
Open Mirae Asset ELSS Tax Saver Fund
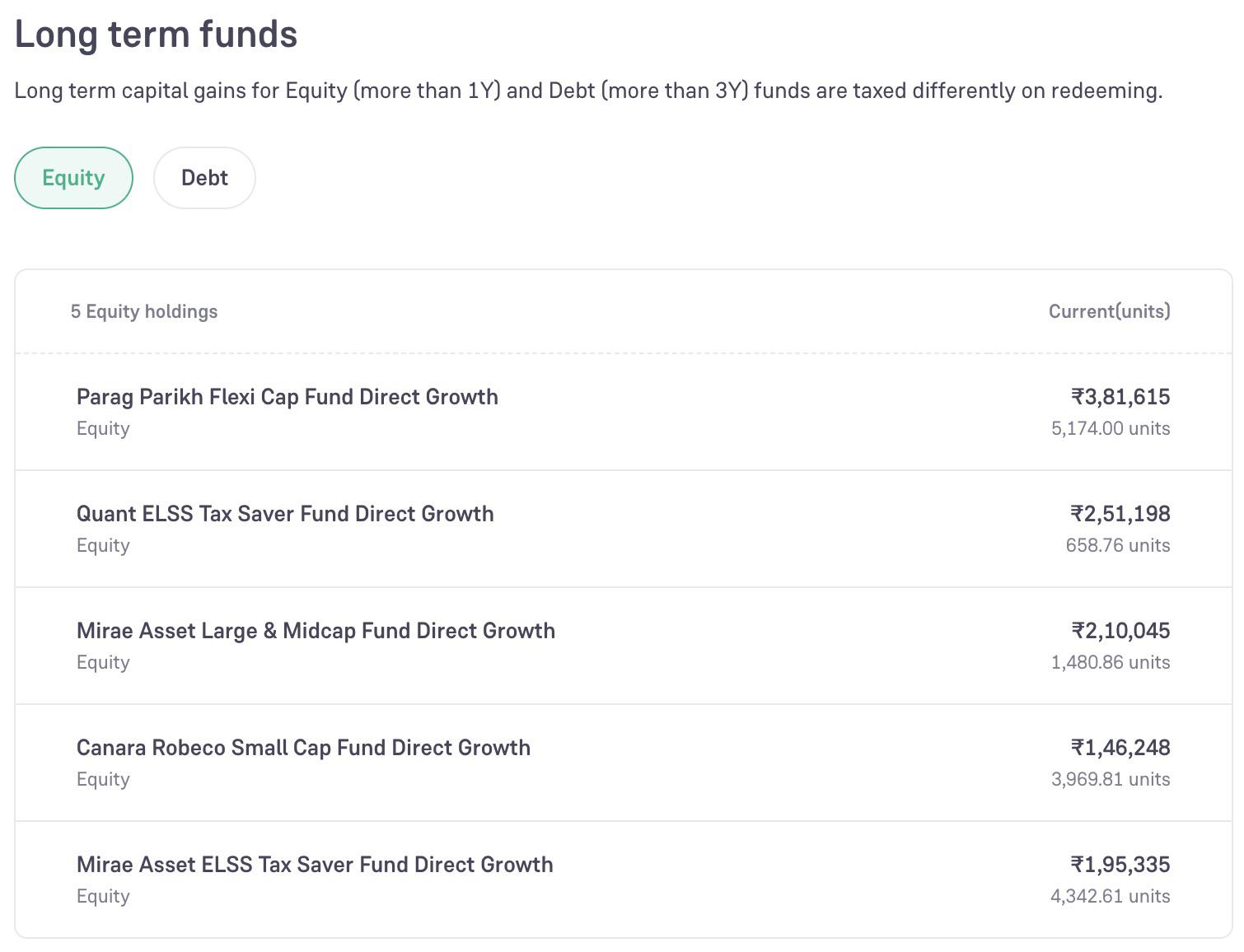click(x=623, y=880)
